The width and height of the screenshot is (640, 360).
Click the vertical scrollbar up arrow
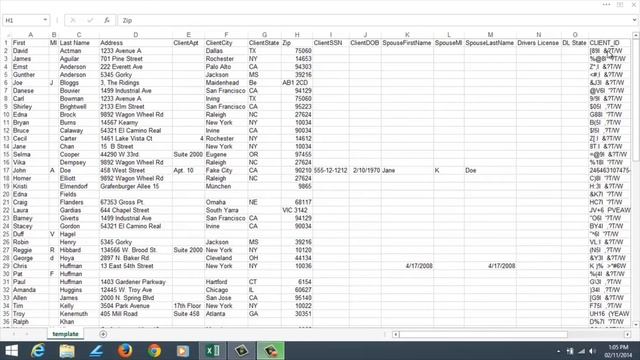click(636, 36)
